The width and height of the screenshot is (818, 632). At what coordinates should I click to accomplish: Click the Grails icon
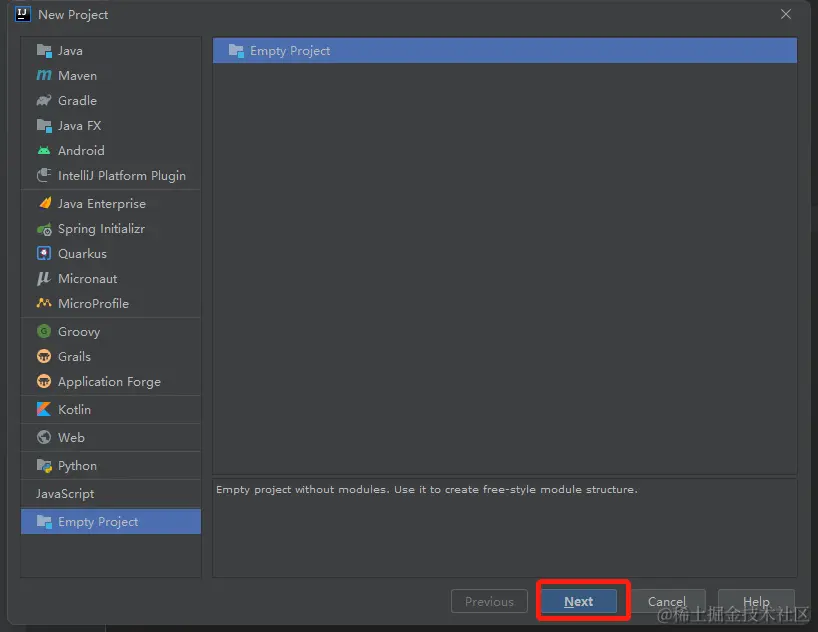point(44,356)
